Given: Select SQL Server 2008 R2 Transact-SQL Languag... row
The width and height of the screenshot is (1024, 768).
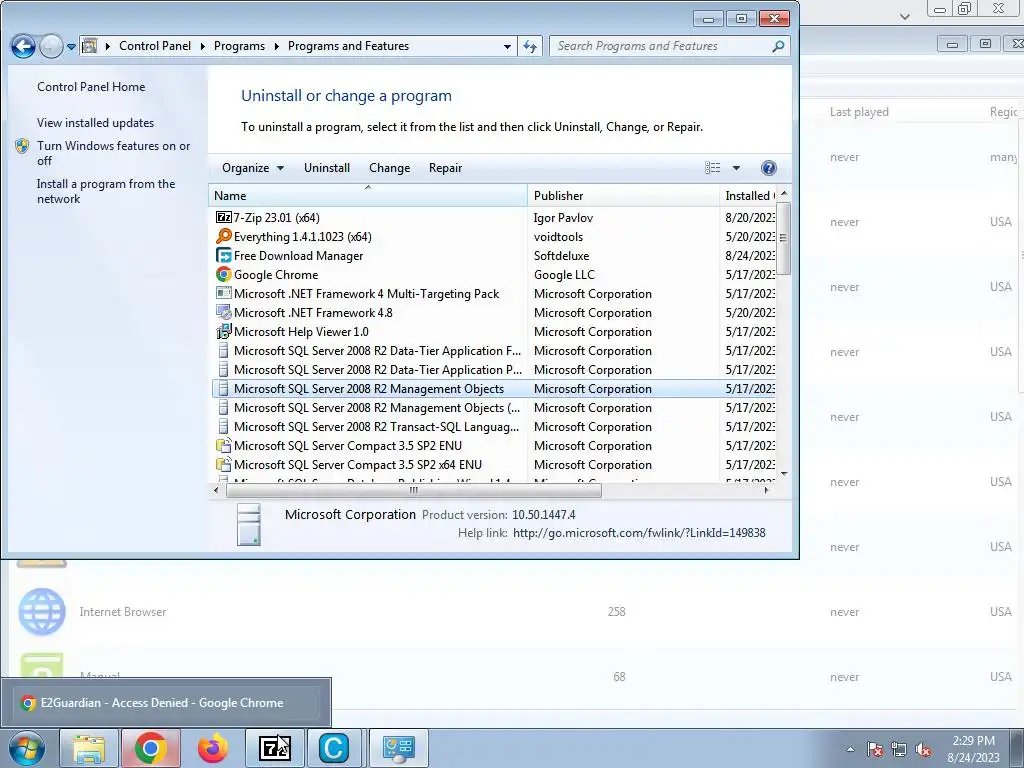Looking at the screenshot, I should click(x=494, y=426).
